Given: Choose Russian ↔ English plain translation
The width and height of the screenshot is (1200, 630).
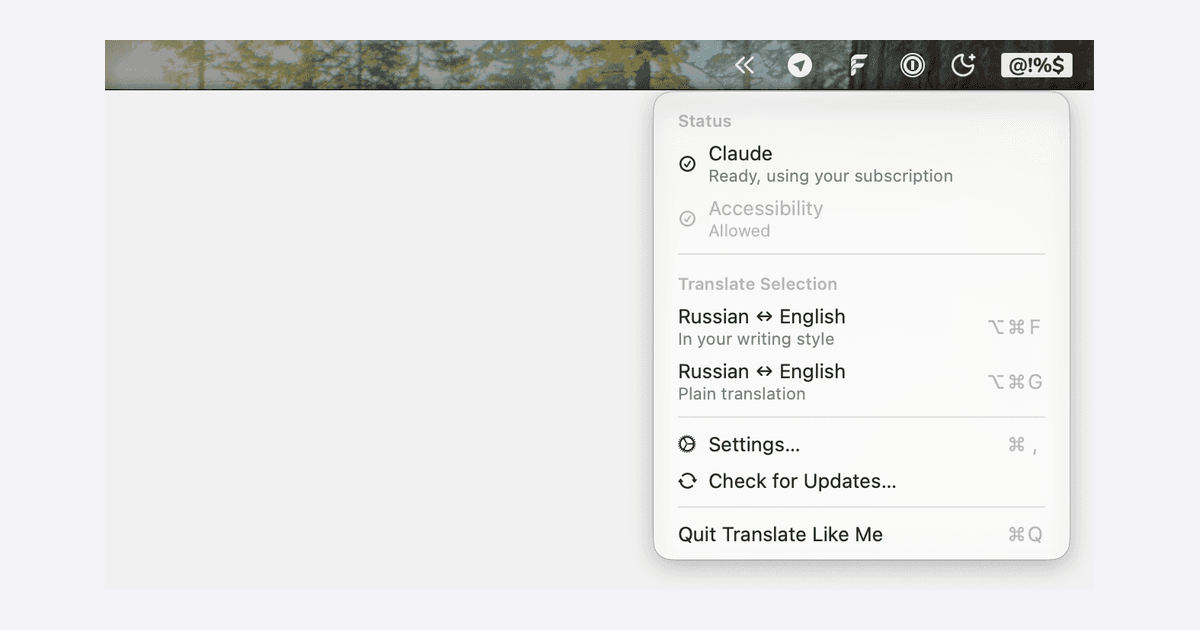Looking at the screenshot, I should coord(861,382).
